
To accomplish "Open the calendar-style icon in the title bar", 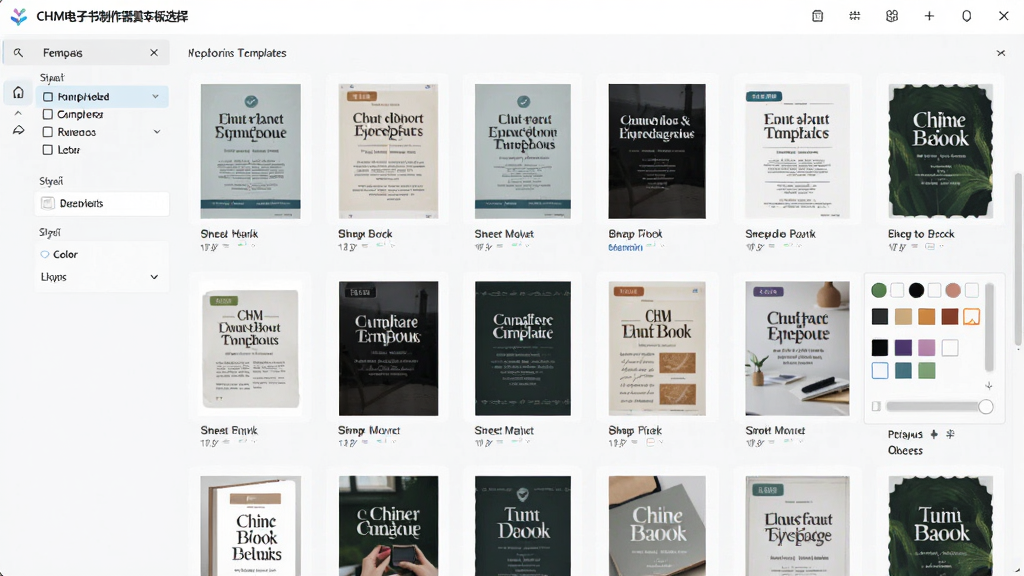I will pyautogui.click(x=818, y=16).
